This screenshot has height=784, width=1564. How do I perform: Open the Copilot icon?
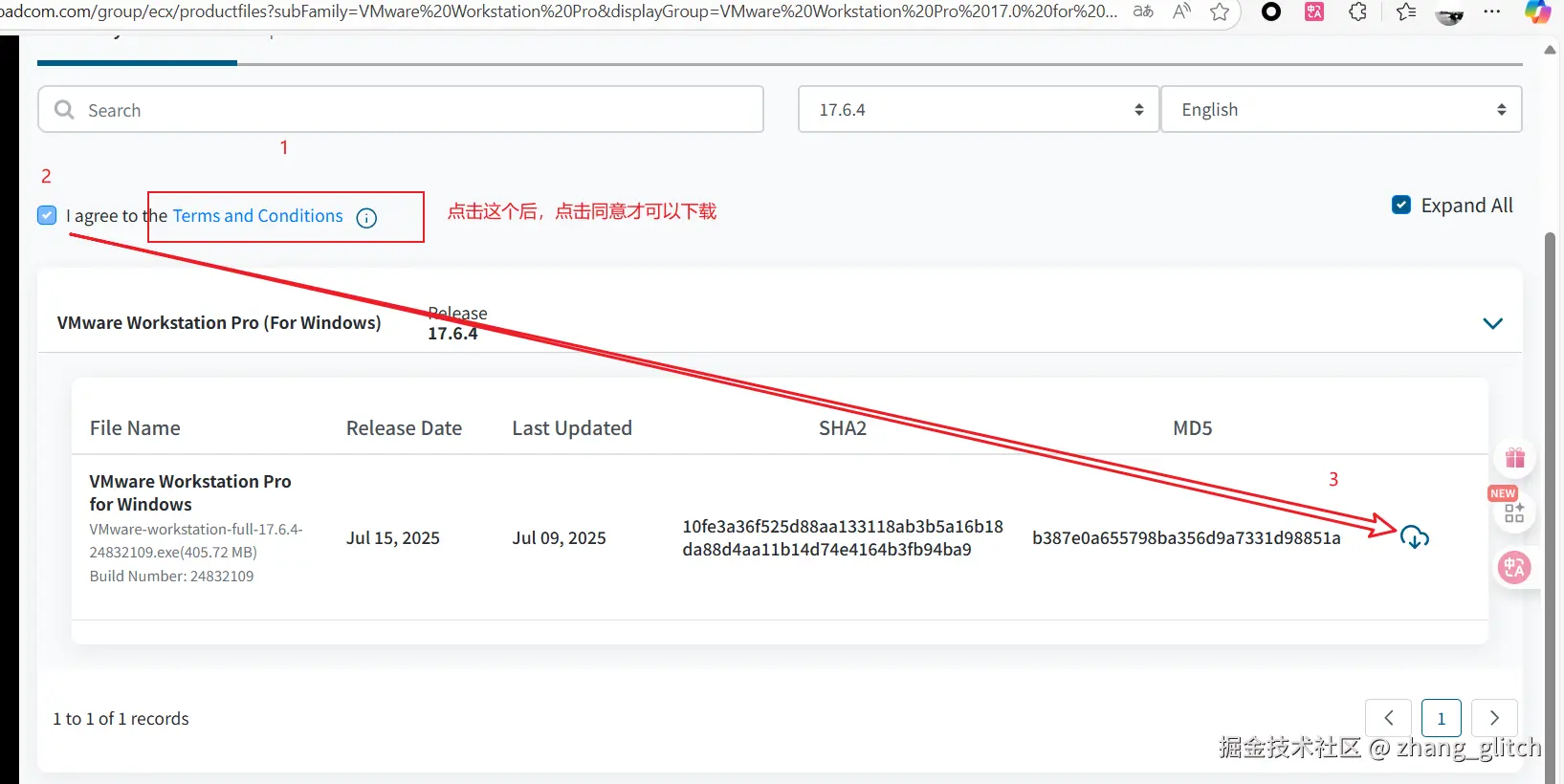point(1537,11)
